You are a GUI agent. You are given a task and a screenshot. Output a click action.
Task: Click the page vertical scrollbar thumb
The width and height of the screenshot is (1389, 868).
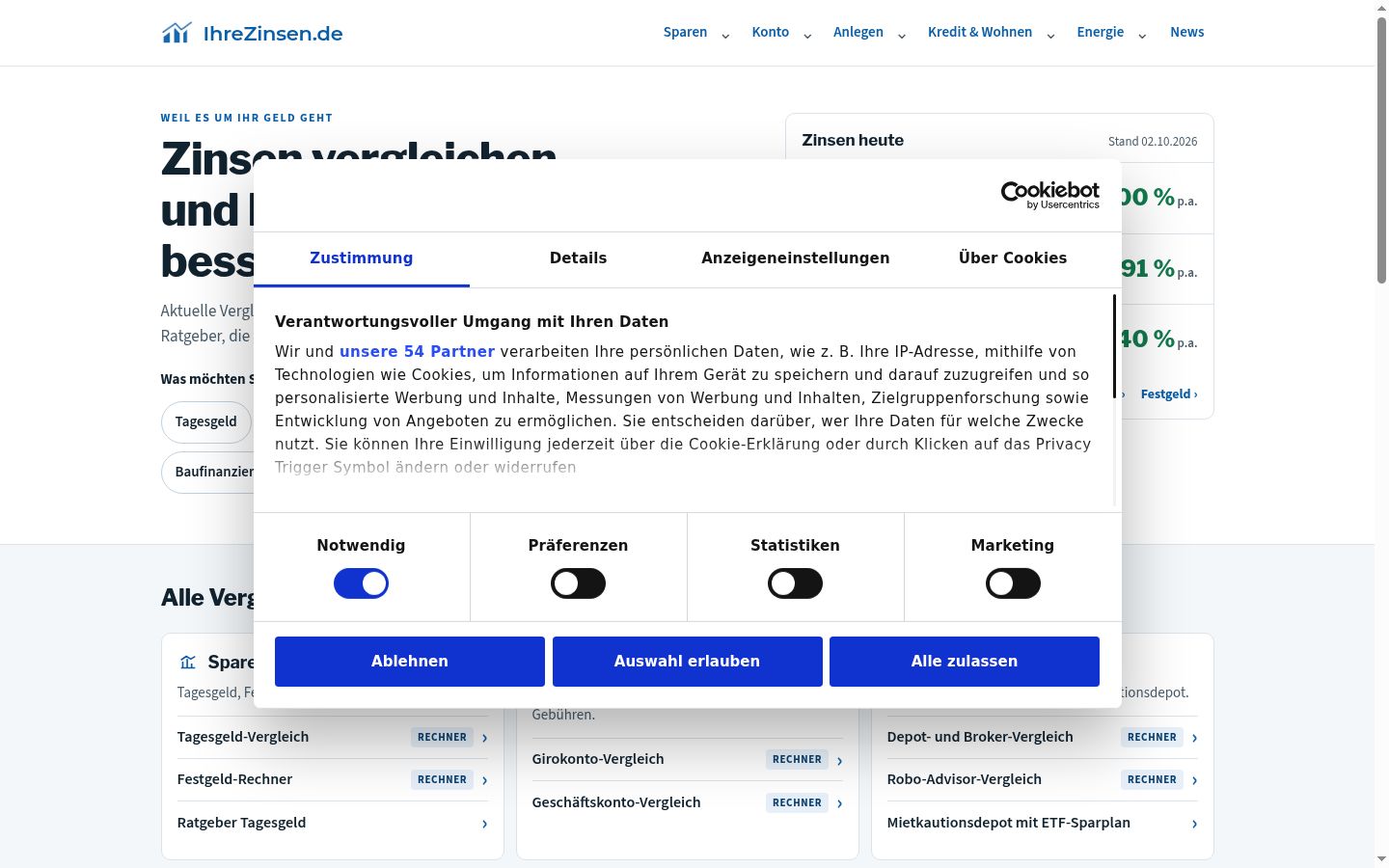(x=1381, y=149)
